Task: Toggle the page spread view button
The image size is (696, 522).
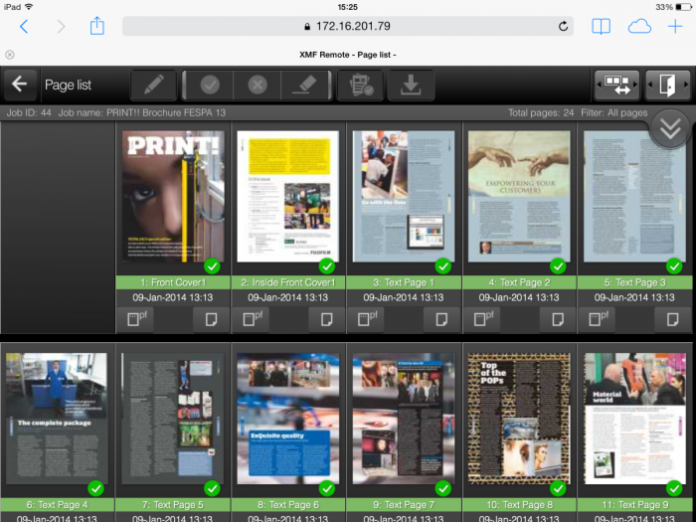Action: tap(616, 85)
